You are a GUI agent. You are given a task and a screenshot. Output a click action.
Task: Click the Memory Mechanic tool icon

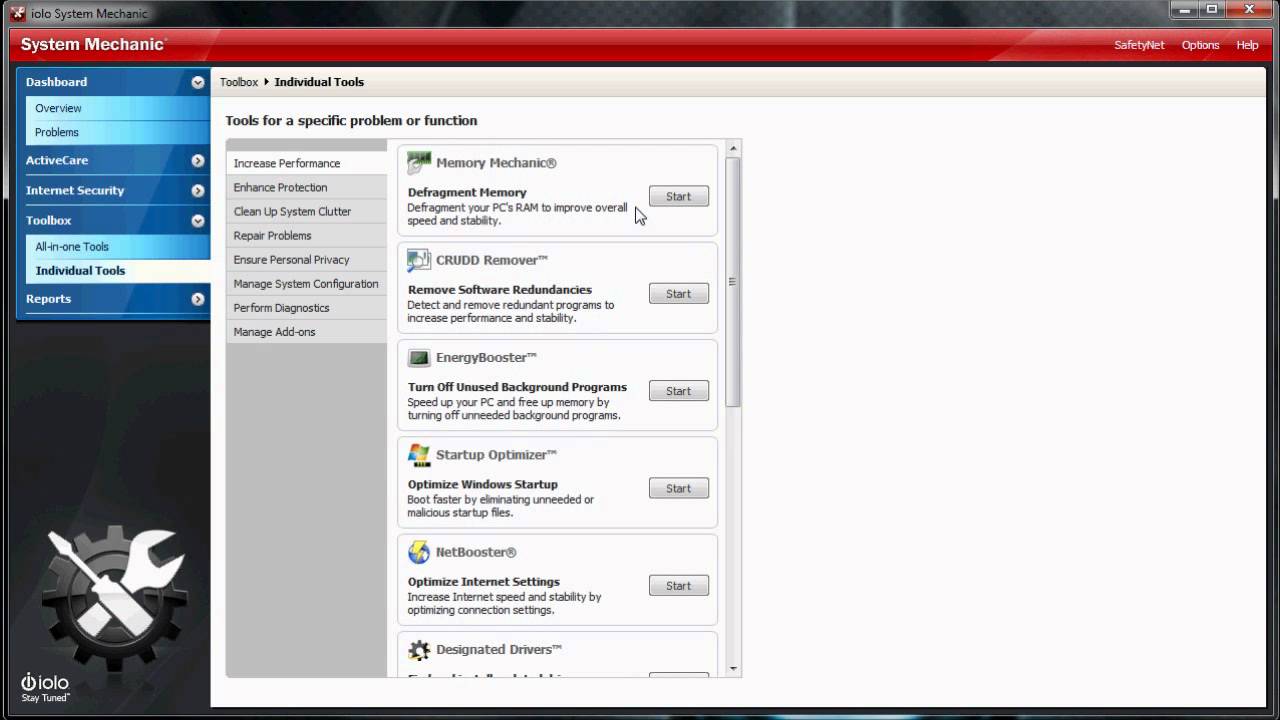(x=419, y=163)
